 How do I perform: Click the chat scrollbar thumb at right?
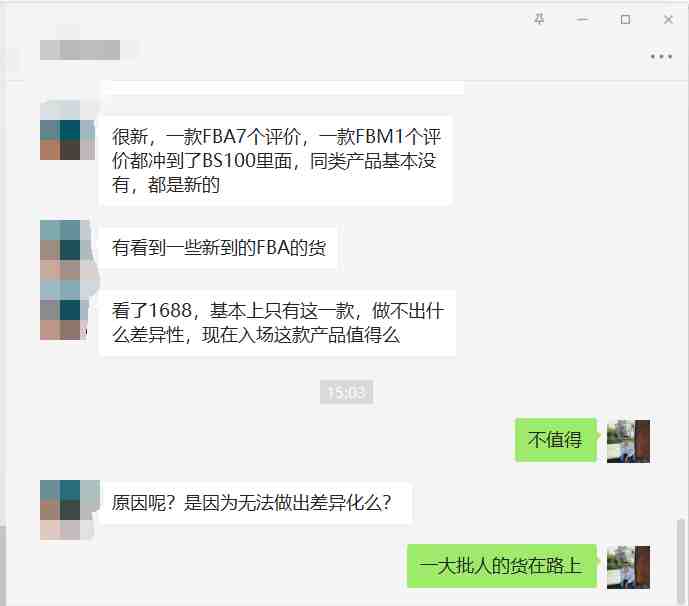click(x=680, y=561)
